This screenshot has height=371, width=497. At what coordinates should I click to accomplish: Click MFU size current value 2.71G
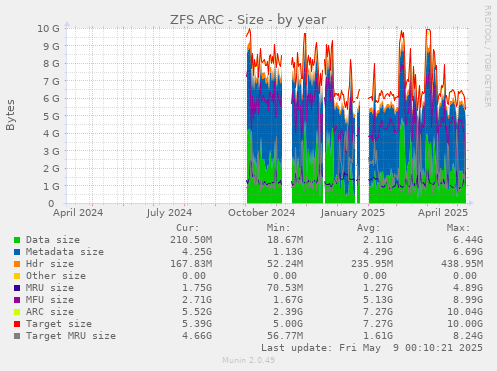click(x=197, y=300)
